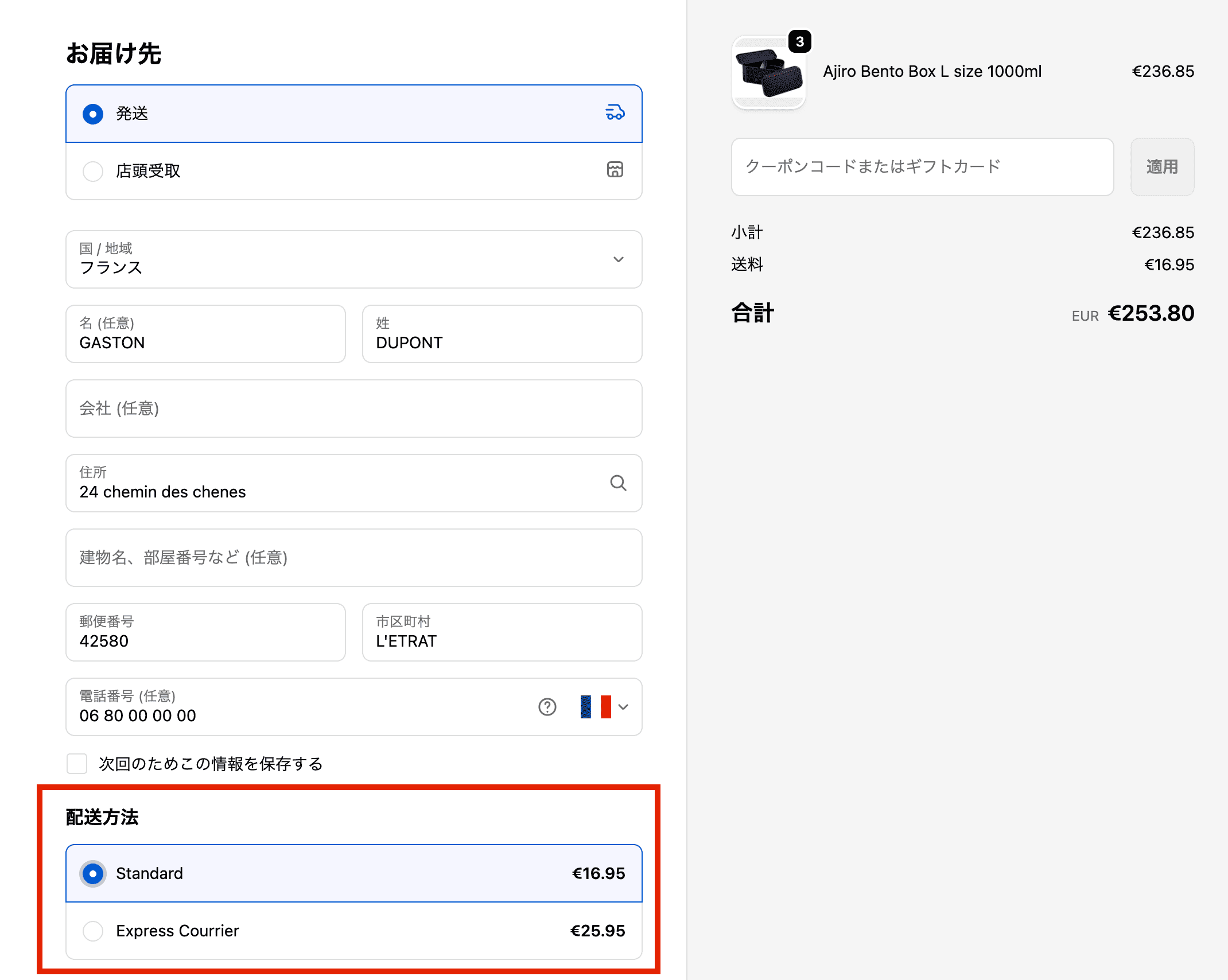Click the Ajiro Bento Box product thumbnail

tap(768, 73)
